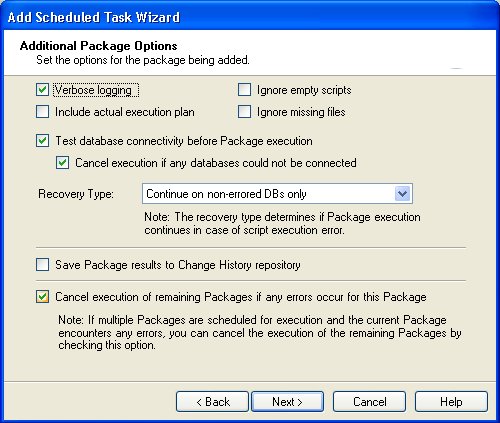The image size is (500, 423).
Task: Click the multiple Packages note paragraph
Action: tap(260, 332)
